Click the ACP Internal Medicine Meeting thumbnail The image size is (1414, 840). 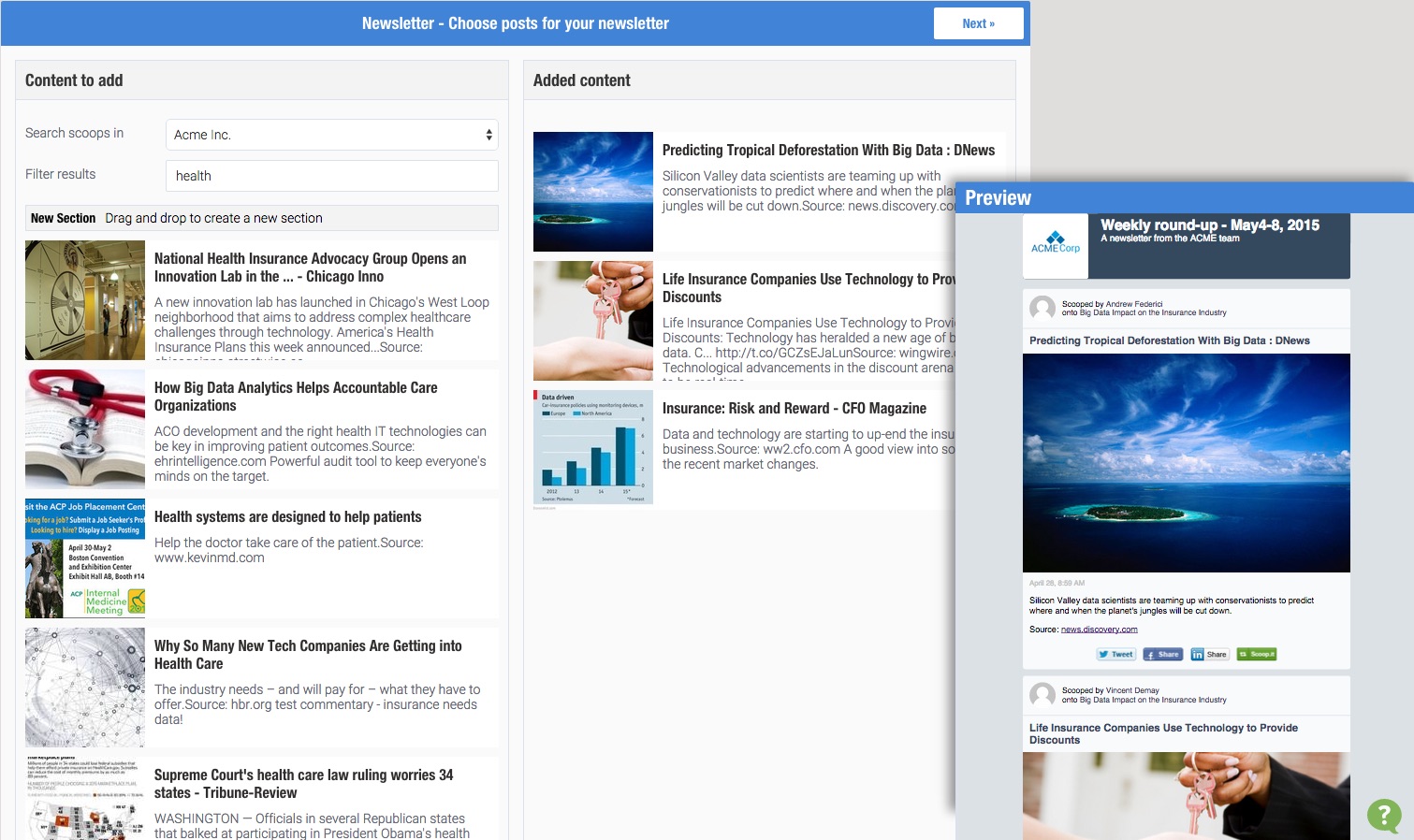coord(85,558)
